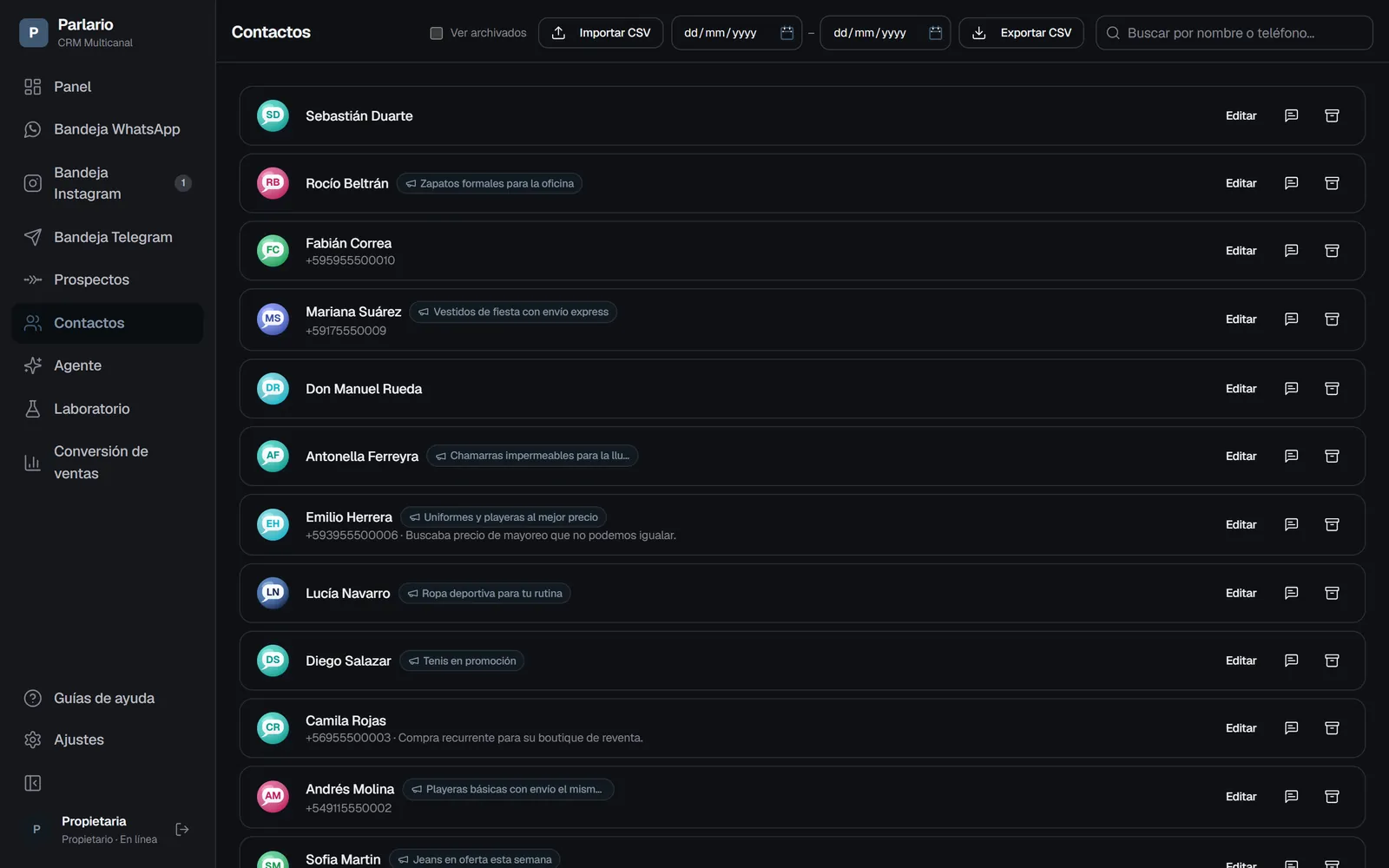The width and height of the screenshot is (1389, 868).
Task: Open the end date calendar picker
Action: (935, 33)
